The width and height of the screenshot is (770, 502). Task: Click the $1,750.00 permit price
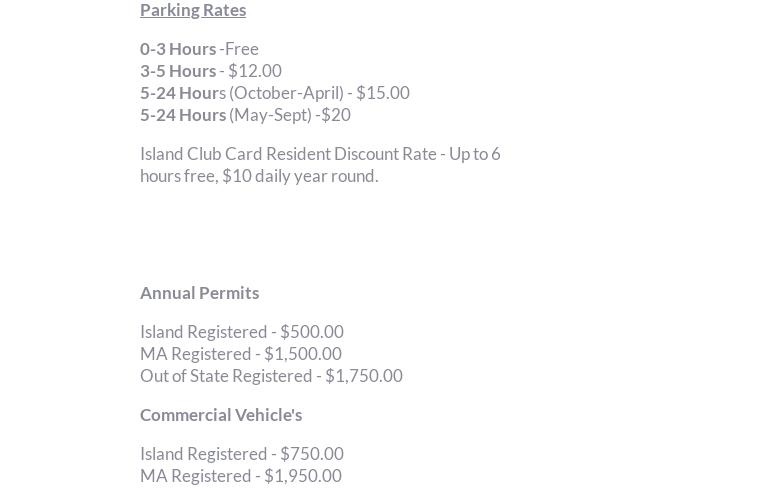tap(364, 376)
